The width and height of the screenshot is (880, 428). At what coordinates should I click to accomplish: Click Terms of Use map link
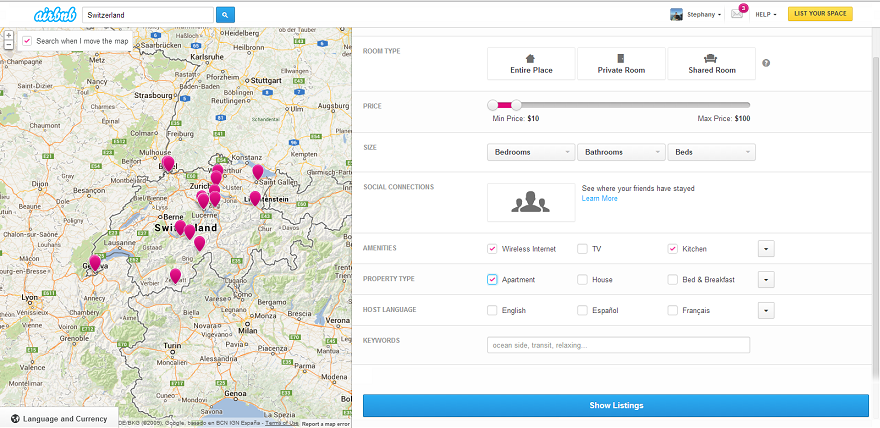tap(282, 424)
